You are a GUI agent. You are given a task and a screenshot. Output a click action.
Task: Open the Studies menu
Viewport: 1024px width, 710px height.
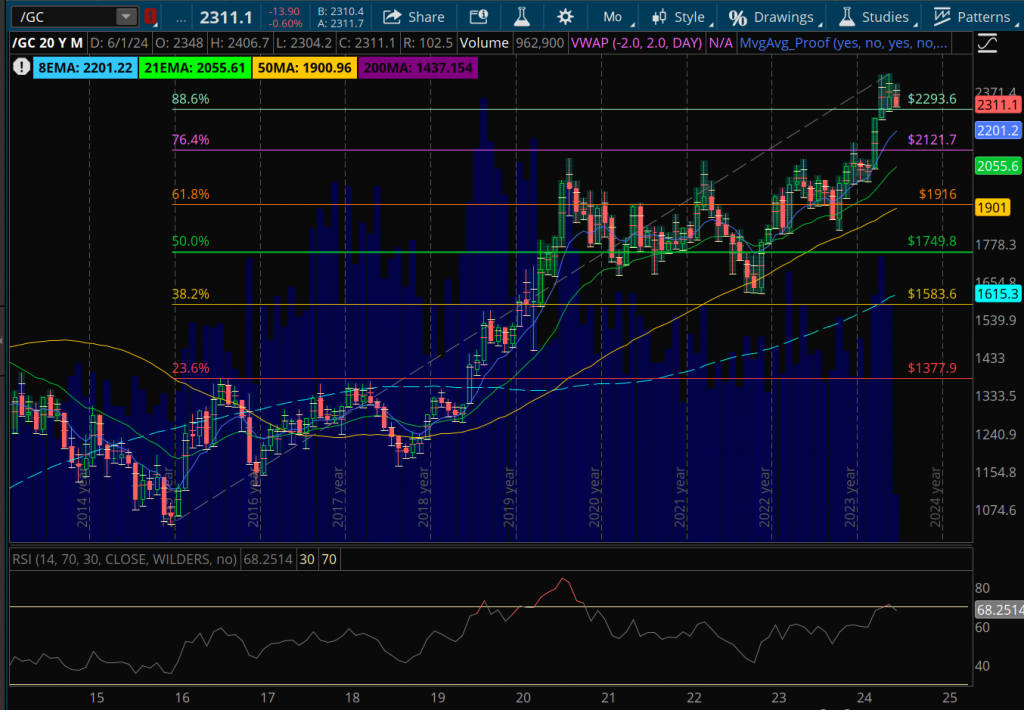(x=876, y=17)
